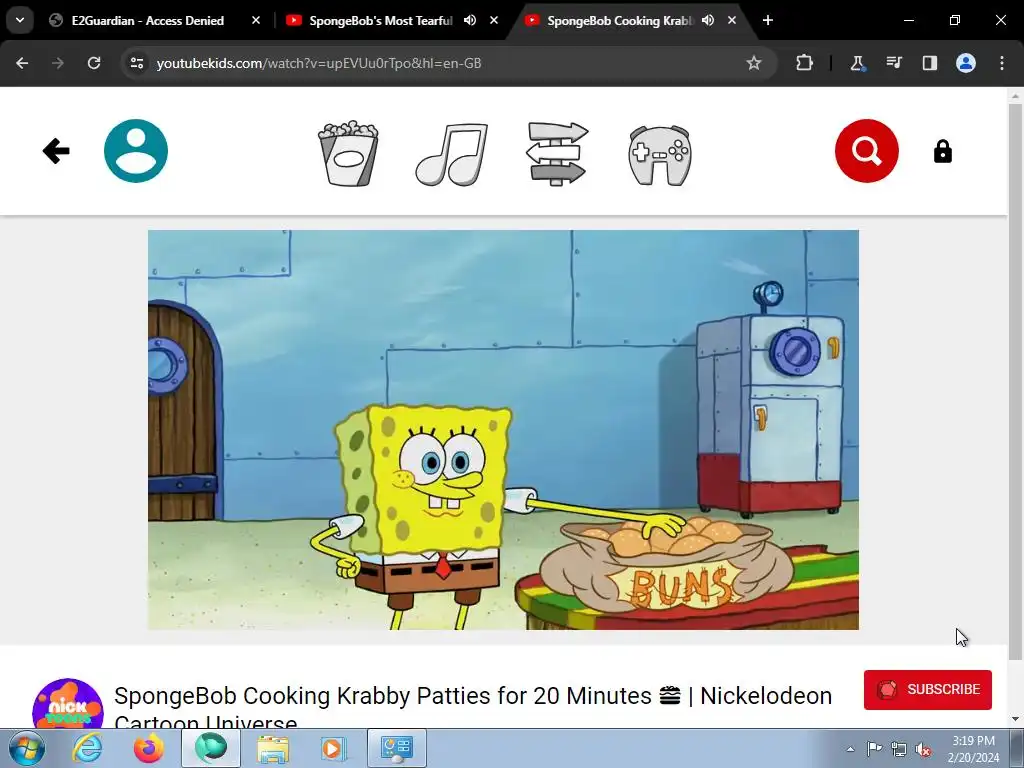Select the SpongeBob Cooking Krabby tab

618,21
